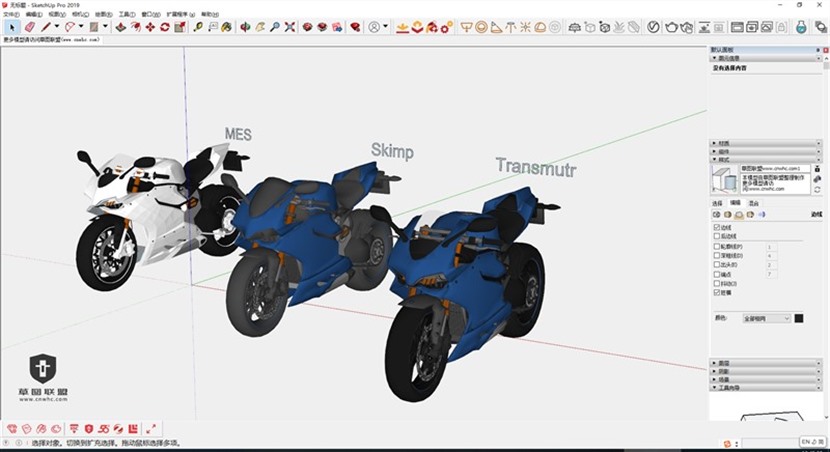Add a V-Ray dome light
The height and width of the screenshot is (452, 830).
tap(540, 26)
